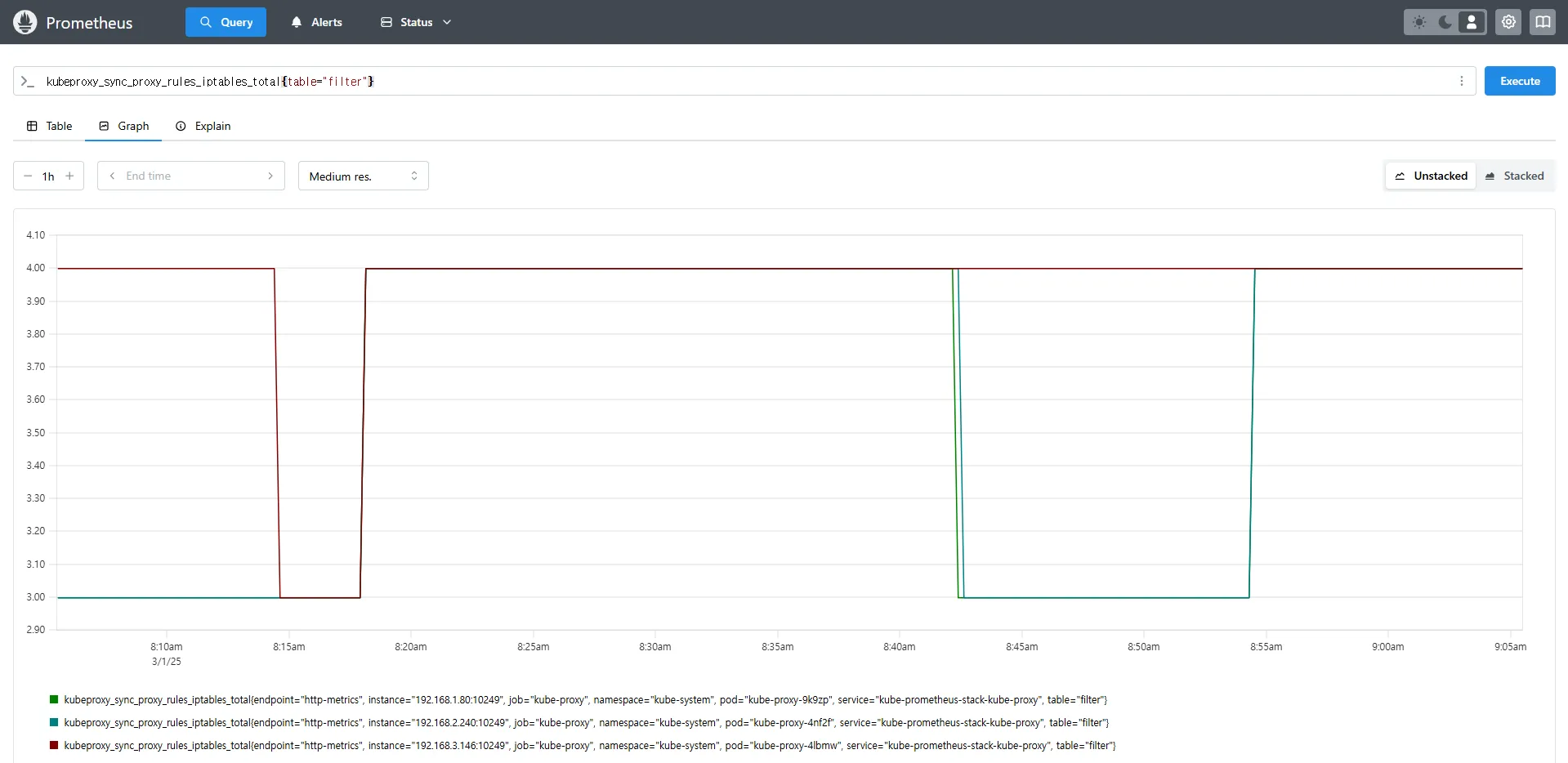Click the 3/1/25 date label
1568x763 pixels.
pos(167,662)
